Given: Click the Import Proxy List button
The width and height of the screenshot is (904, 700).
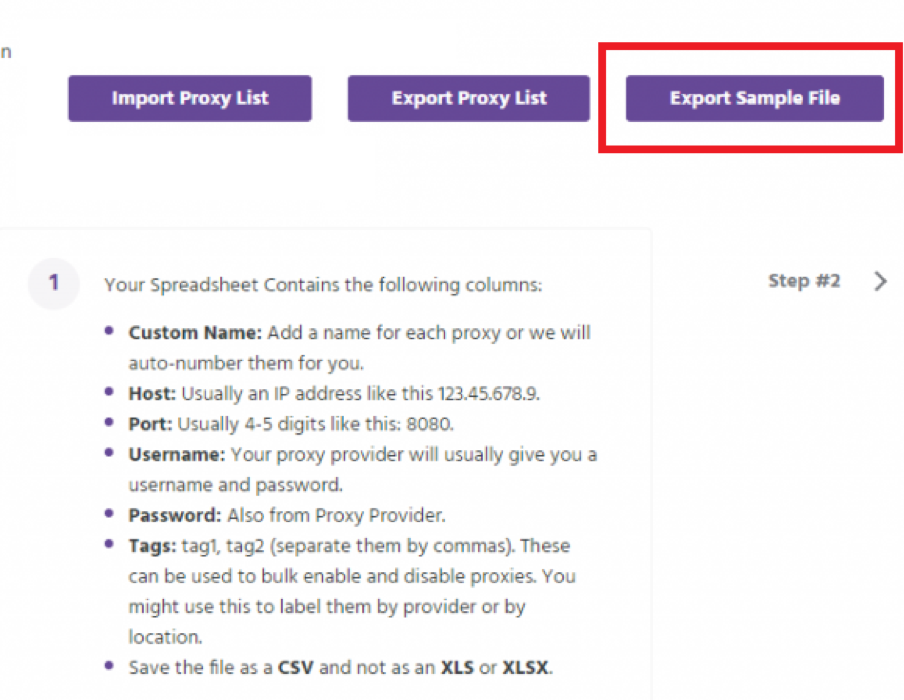Looking at the screenshot, I should (x=190, y=98).
